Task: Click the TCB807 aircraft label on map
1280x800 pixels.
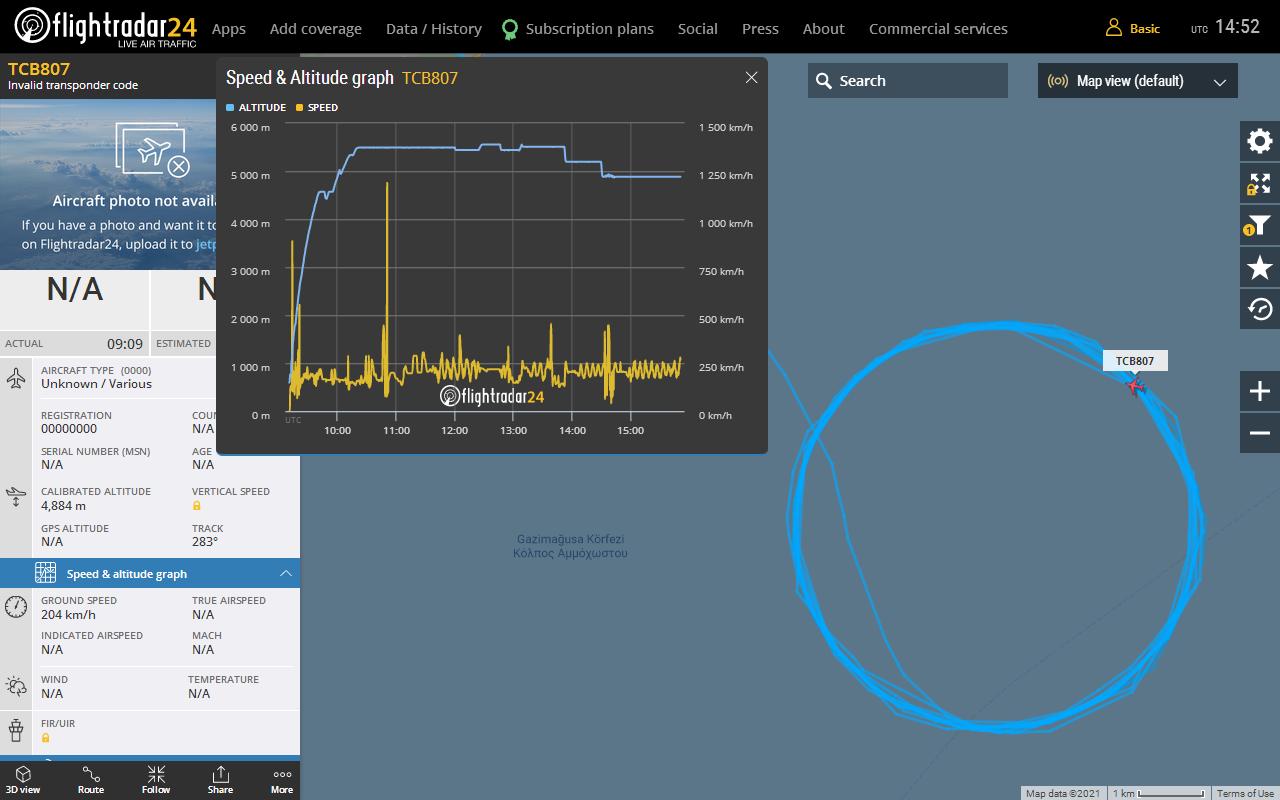Action: point(1134,361)
